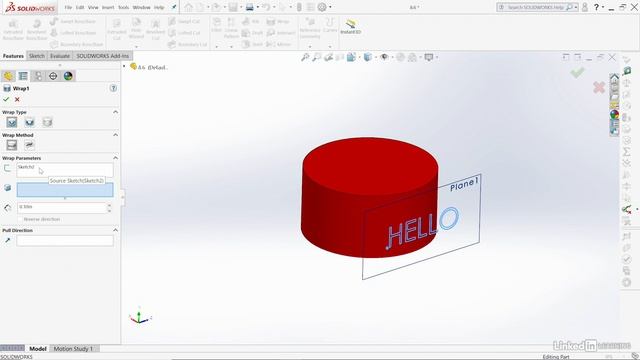Choose the Spline Surface wrap method
The height and width of the screenshot is (360, 640).
point(29,145)
